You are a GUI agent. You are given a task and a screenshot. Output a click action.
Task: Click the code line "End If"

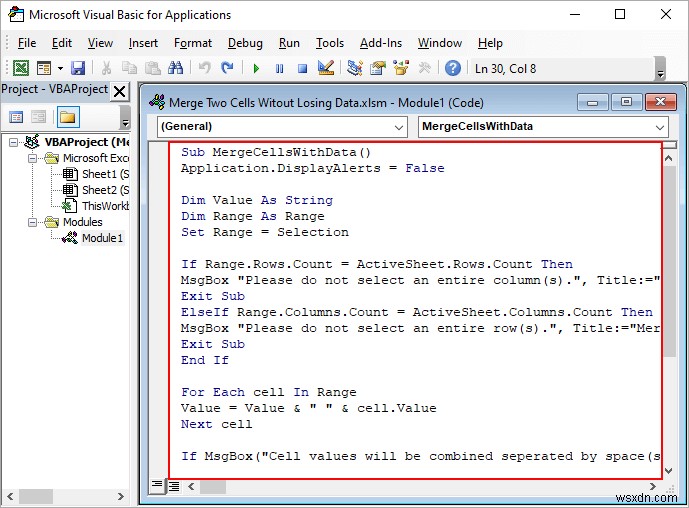click(205, 360)
